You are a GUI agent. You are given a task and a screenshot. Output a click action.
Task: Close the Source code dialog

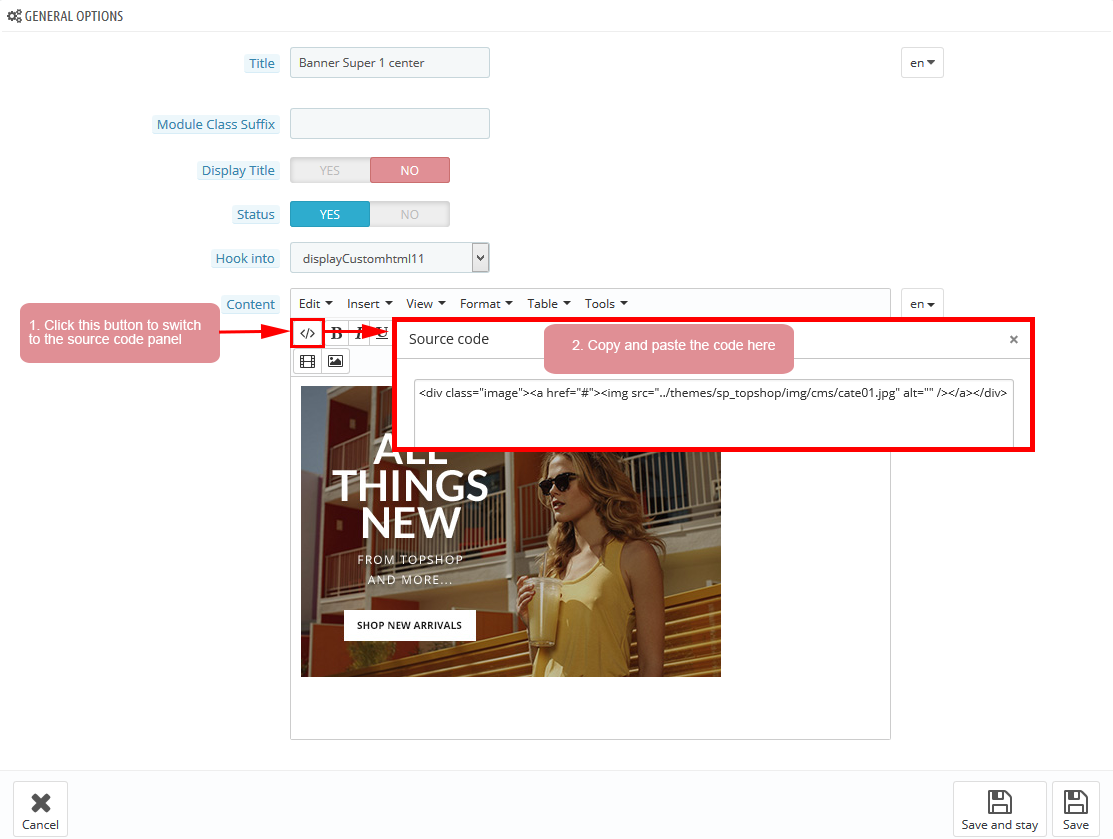coord(1014,339)
